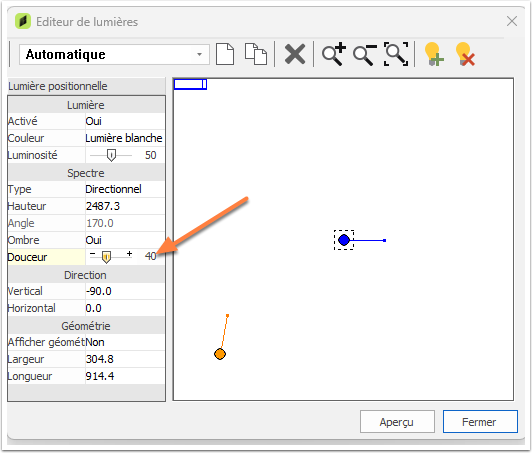The height and width of the screenshot is (453, 532).
Task: Select the blue light in the canvas
Action: 344,240
